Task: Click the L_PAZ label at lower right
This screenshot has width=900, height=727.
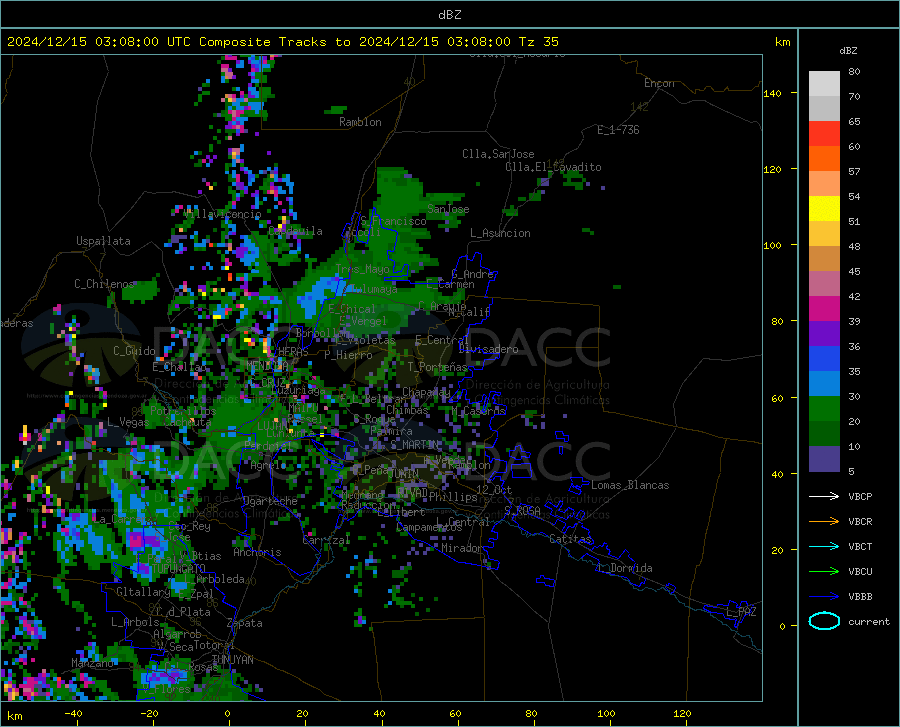Action: pos(741,612)
